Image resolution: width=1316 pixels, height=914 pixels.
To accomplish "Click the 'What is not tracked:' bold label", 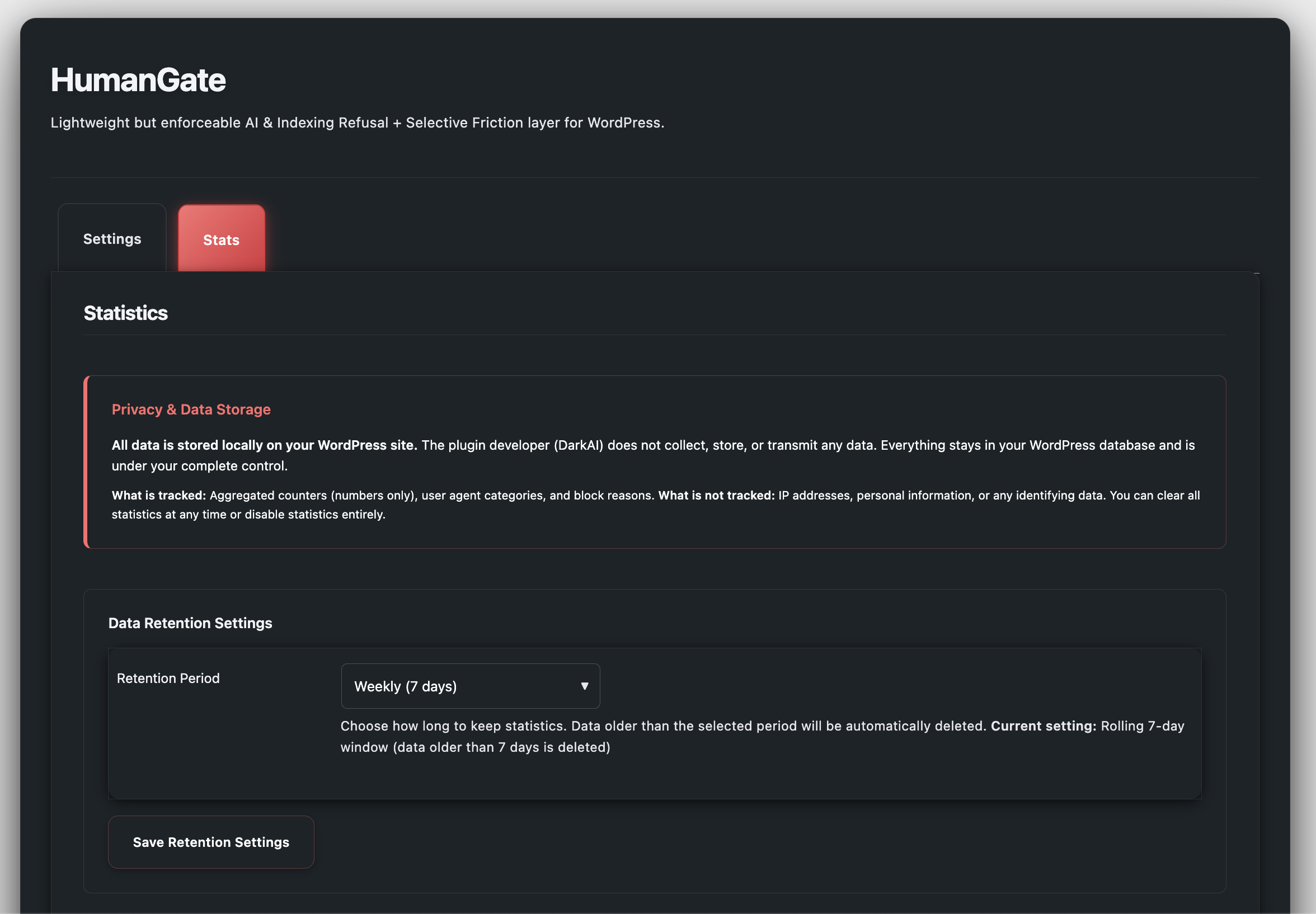I will pos(716,496).
